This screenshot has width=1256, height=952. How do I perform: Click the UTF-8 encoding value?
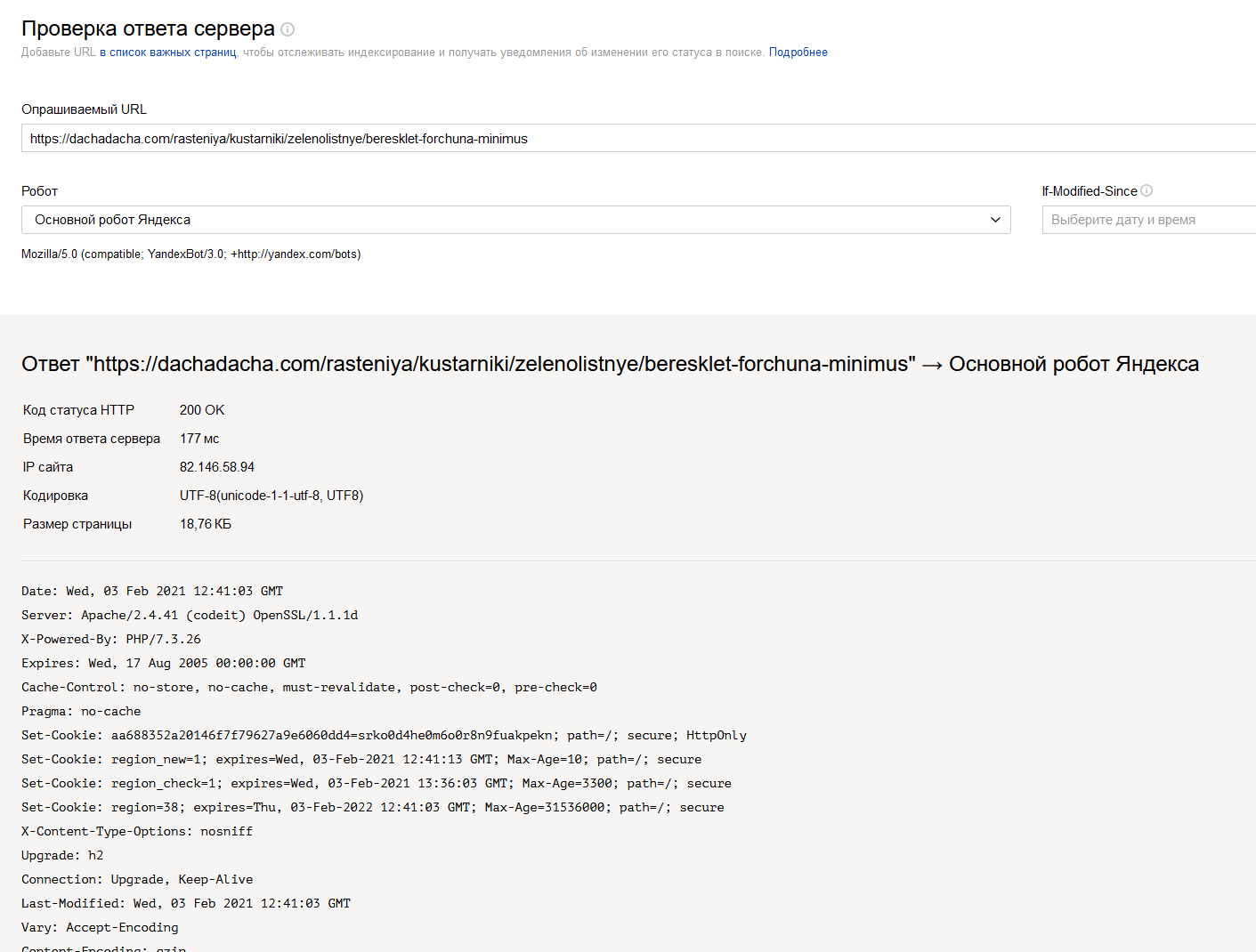coord(271,496)
